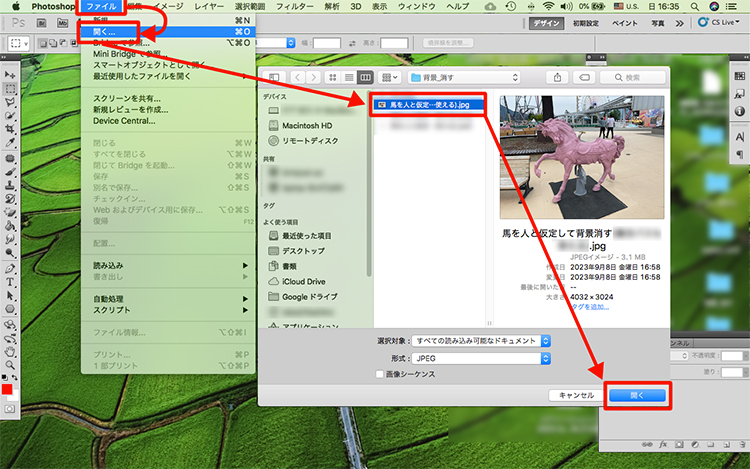Viewport: 750px width, 469px height.
Task: Select the Spot Healing Brush tool
Action: click(x=10, y=158)
